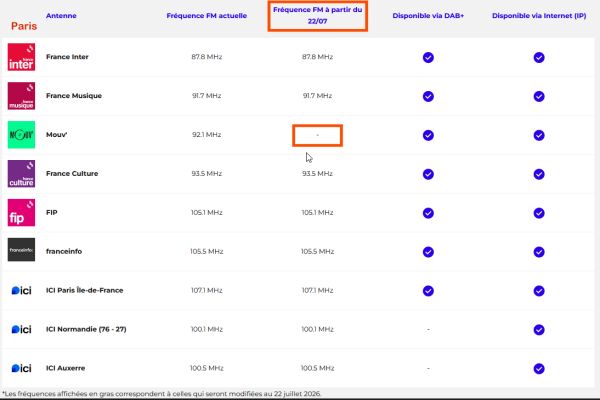
Task: Click ICI Normandie Internet checkmark
Action: [539, 330]
